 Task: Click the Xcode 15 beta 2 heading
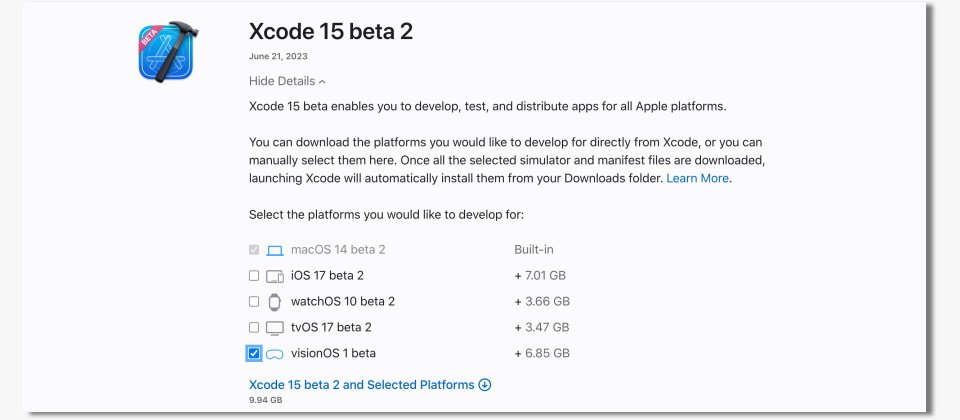pos(331,31)
